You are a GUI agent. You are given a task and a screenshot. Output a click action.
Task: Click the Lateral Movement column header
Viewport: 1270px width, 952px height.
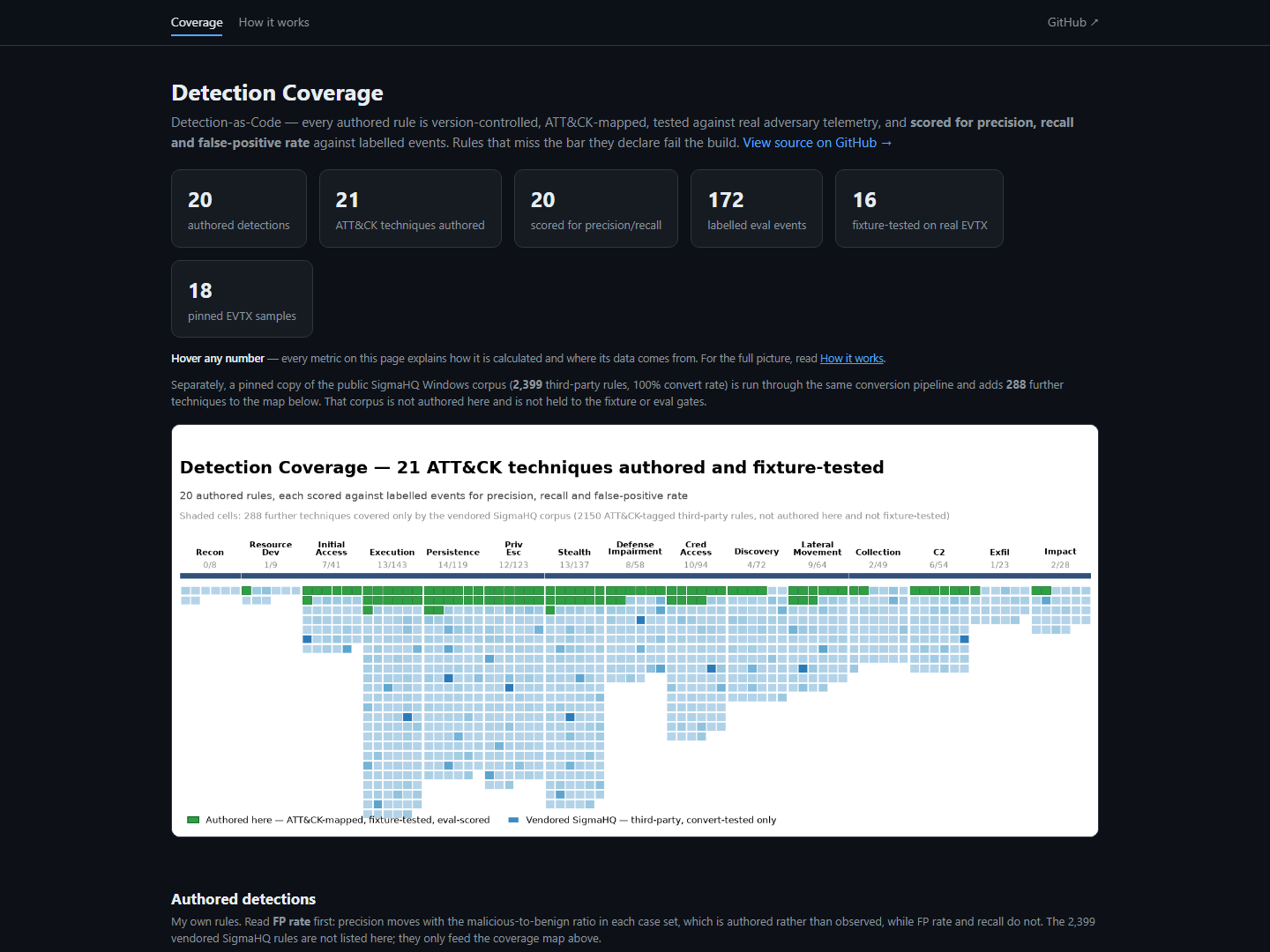[x=818, y=548]
